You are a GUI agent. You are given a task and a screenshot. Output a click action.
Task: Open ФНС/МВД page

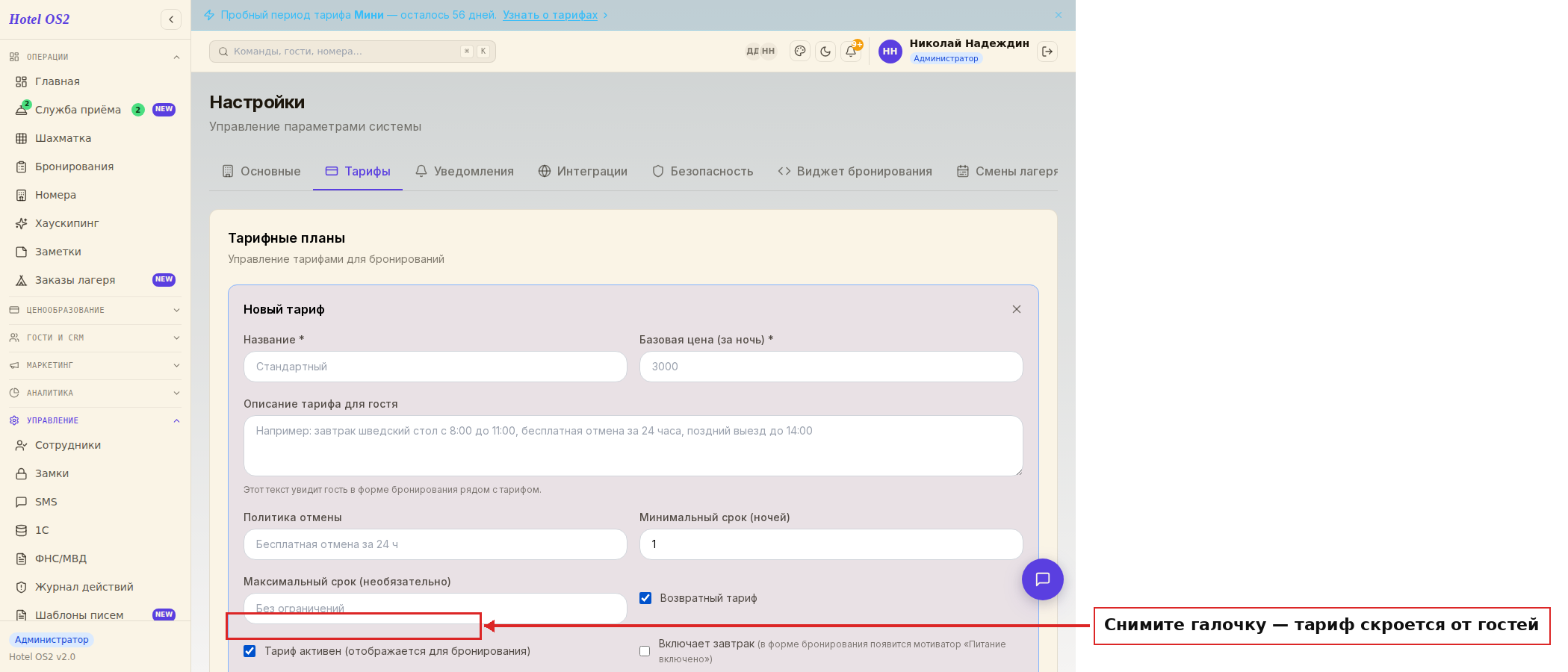(95, 559)
